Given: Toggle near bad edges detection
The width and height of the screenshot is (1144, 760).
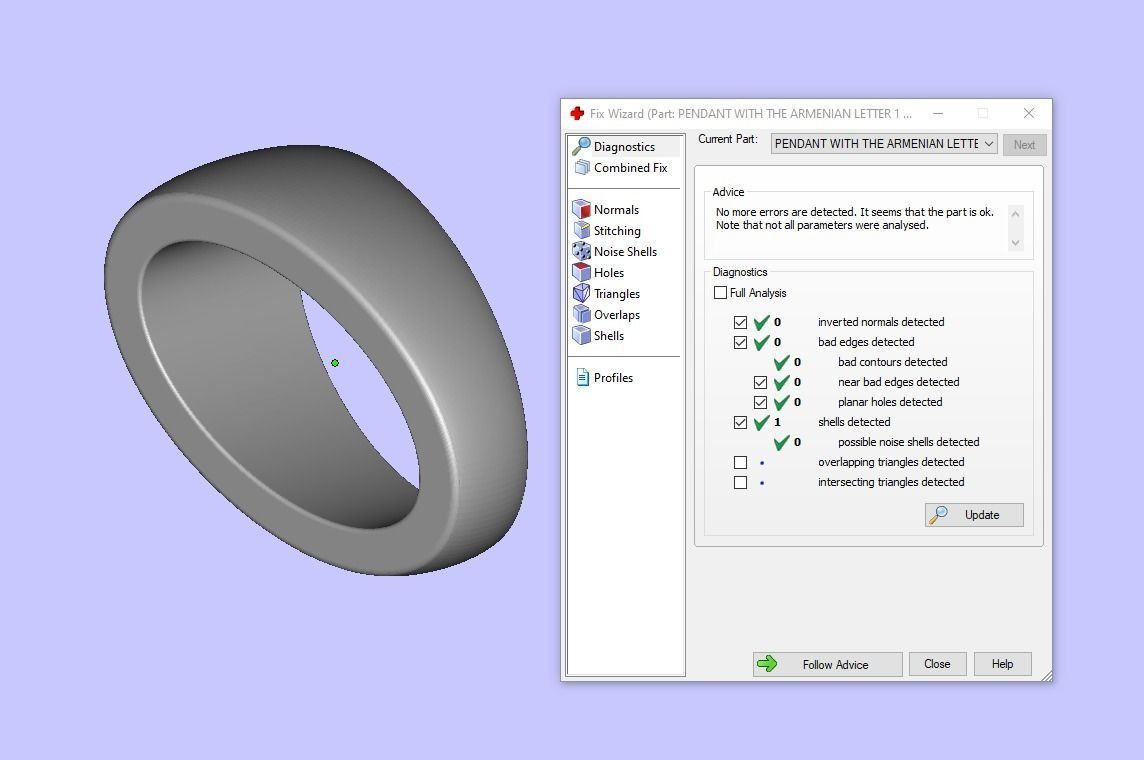Looking at the screenshot, I should point(760,382).
